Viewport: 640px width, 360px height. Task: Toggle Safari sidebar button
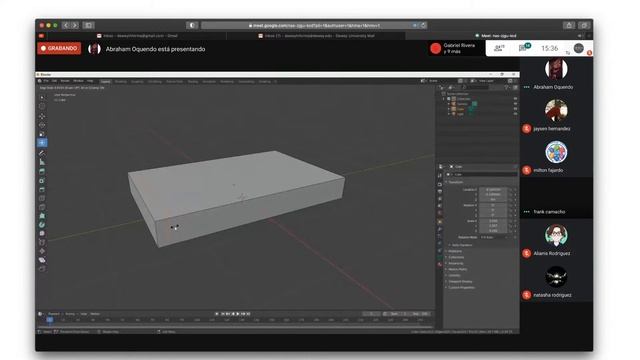click(x=89, y=25)
